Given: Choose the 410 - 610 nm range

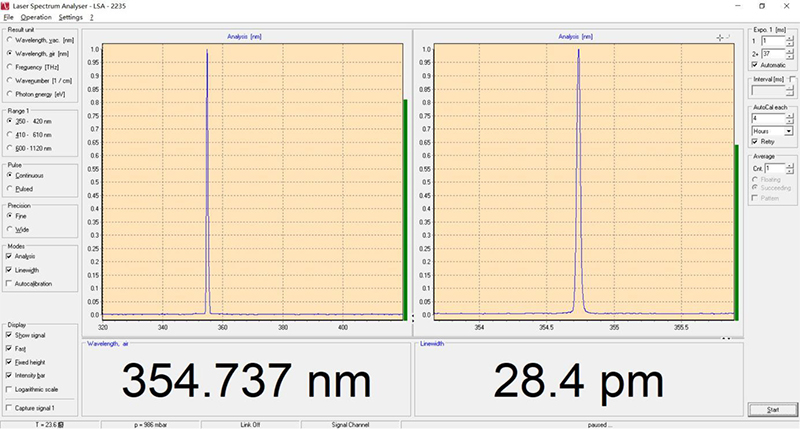Looking at the screenshot, I should click(10, 133).
